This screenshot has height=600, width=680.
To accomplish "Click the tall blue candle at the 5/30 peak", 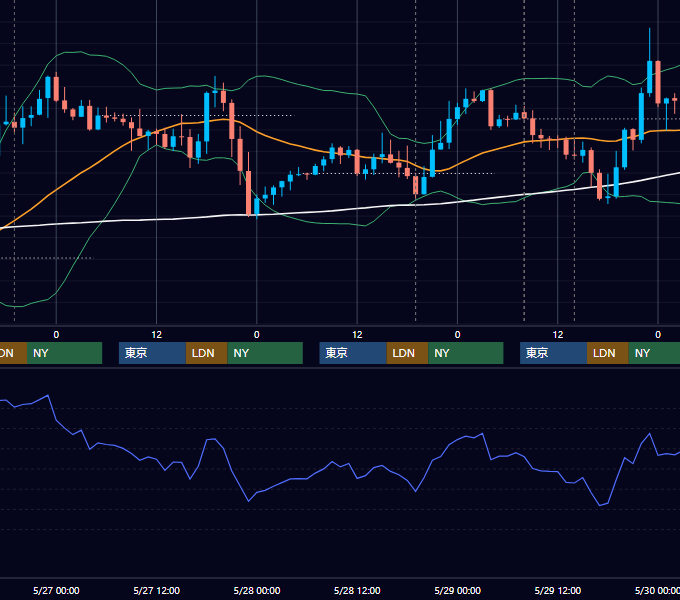I will click(650, 77).
